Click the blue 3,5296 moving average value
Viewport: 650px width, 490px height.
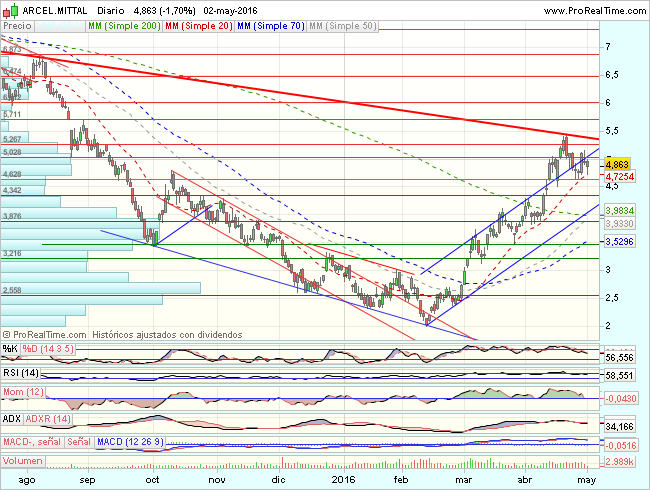click(x=620, y=241)
